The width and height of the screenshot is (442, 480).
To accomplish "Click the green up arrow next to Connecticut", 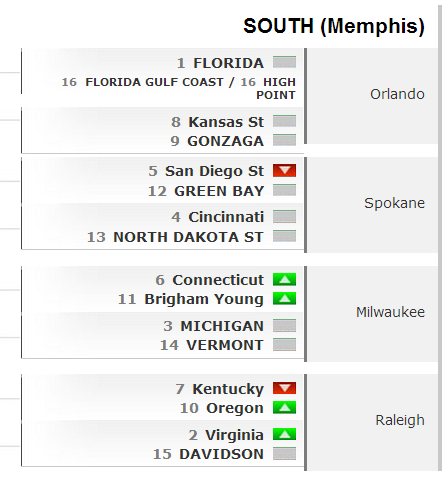I will [x=284, y=279].
